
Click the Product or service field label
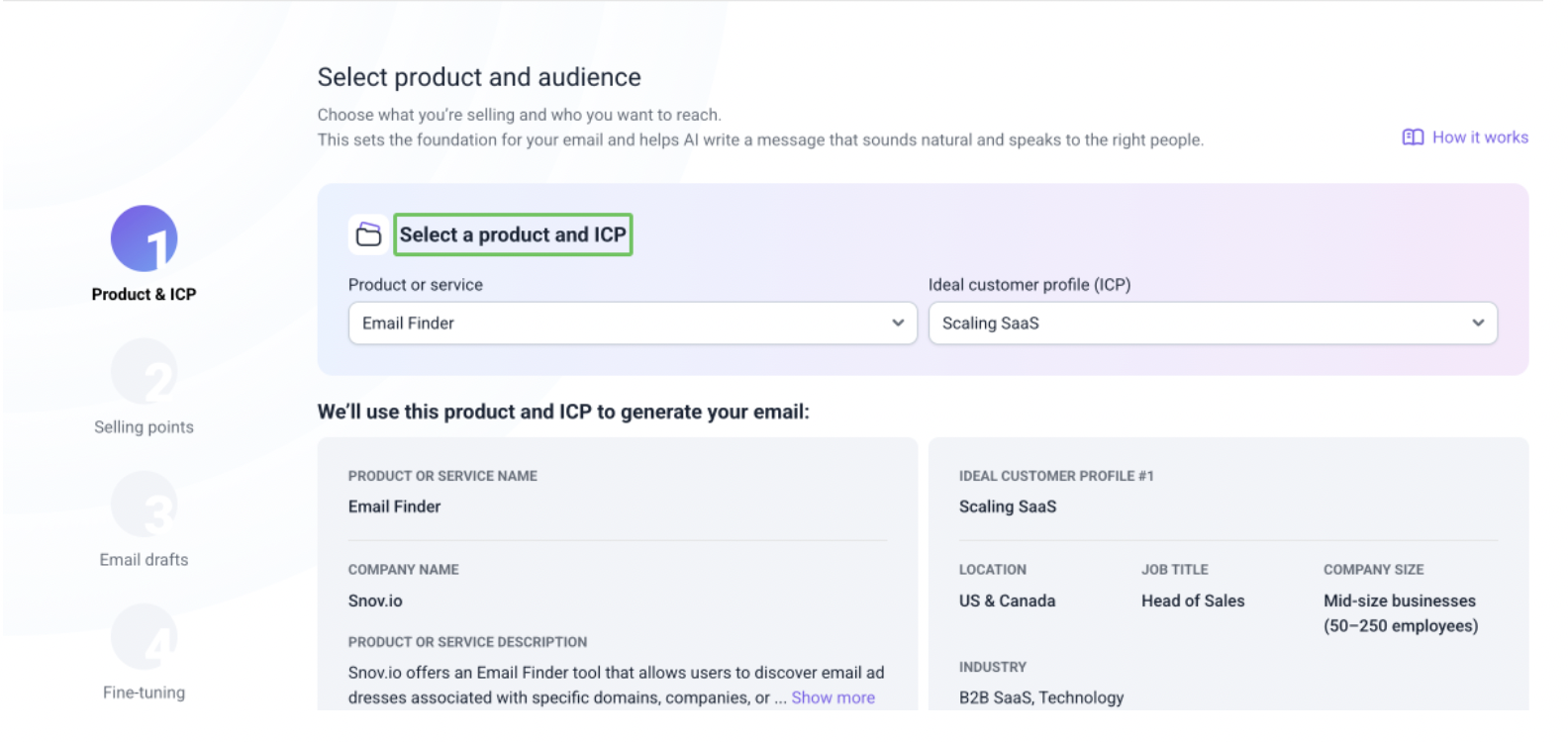(x=416, y=285)
